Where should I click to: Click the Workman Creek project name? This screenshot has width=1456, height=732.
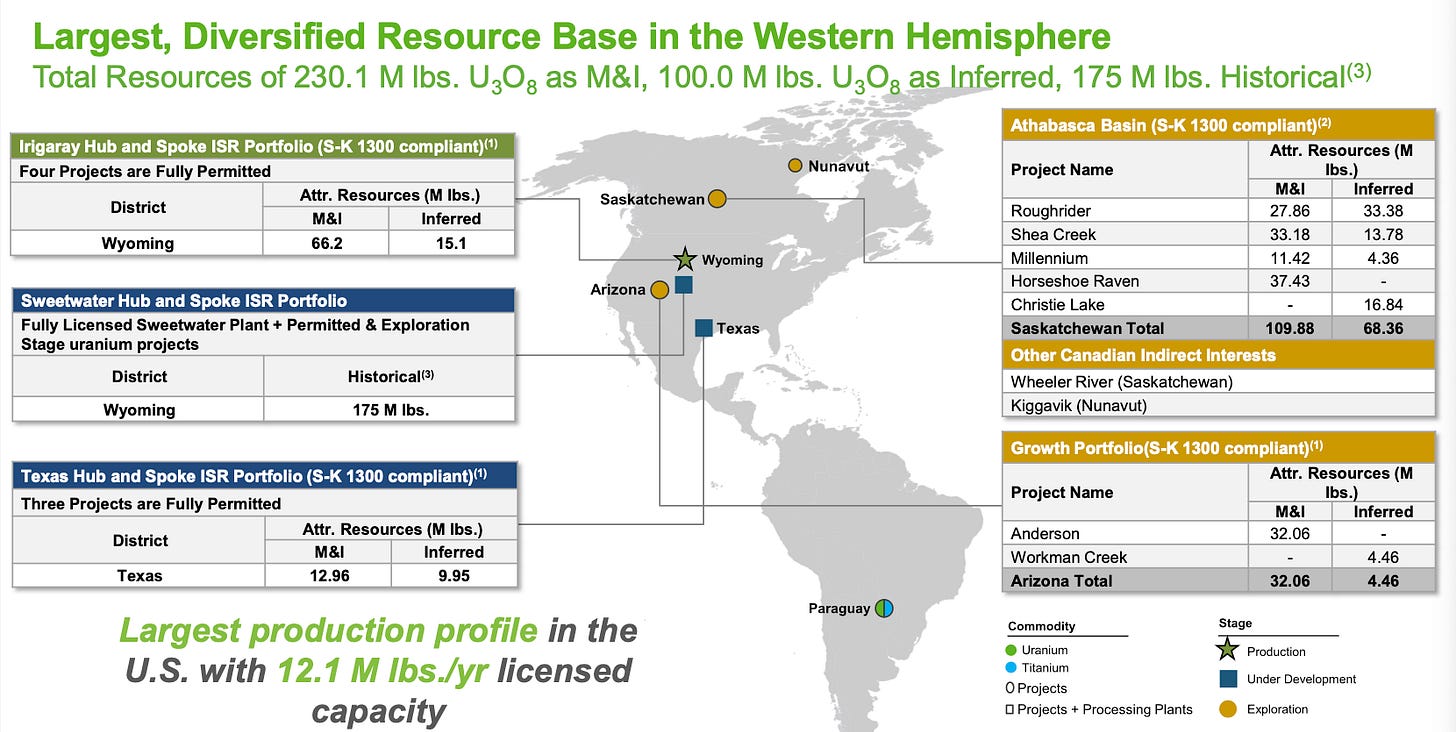[x=1069, y=557]
